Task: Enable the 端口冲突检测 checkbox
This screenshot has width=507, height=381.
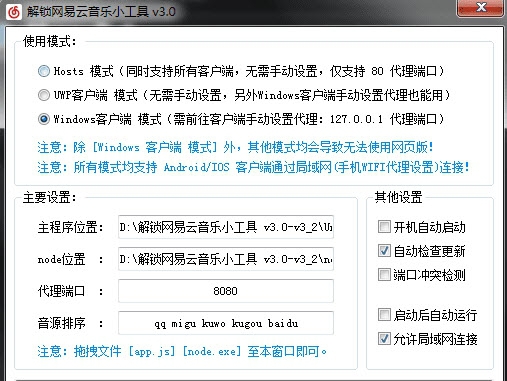Action: tap(384, 275)
